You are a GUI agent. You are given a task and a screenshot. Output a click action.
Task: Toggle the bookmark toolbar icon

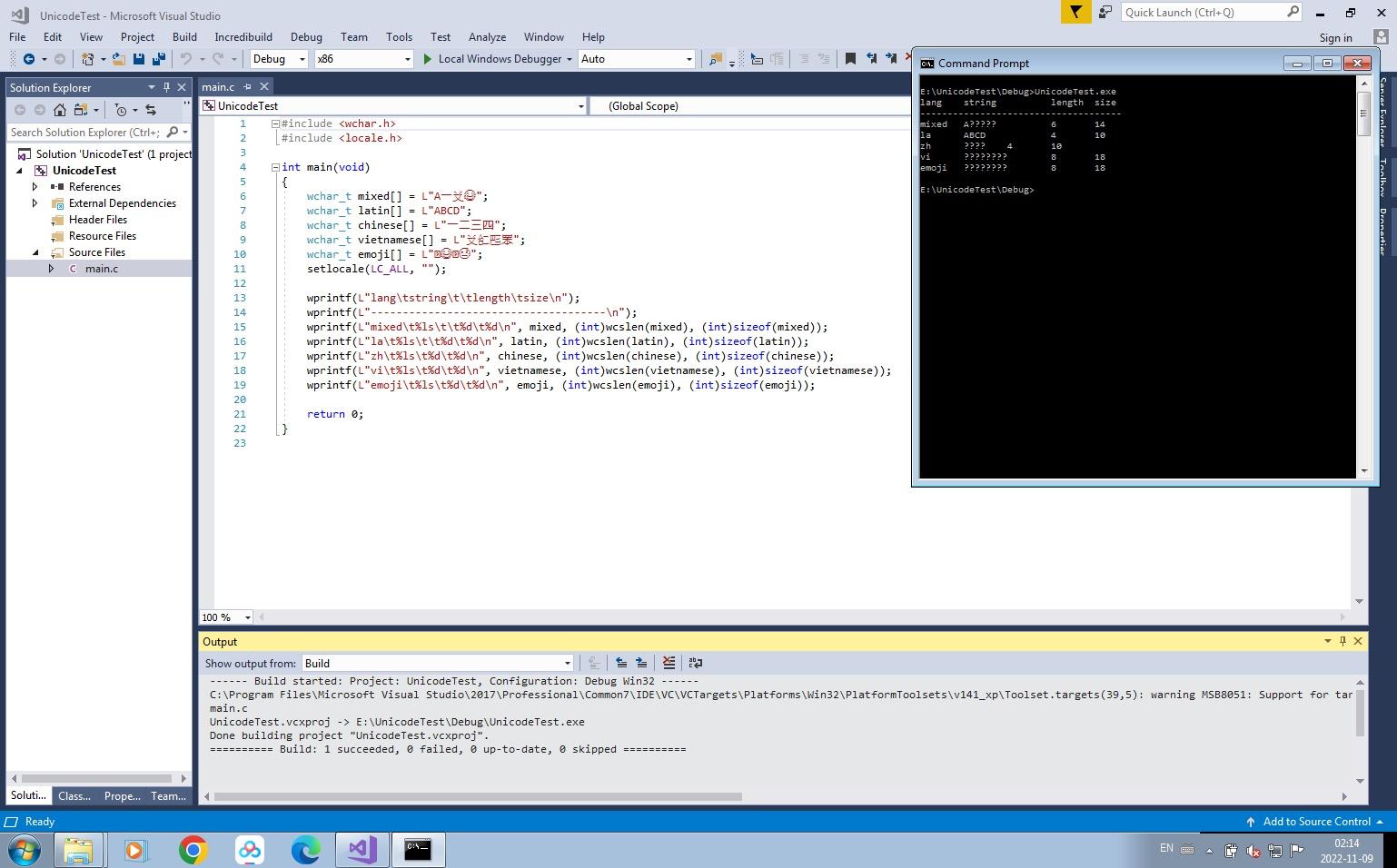point(850,59)
